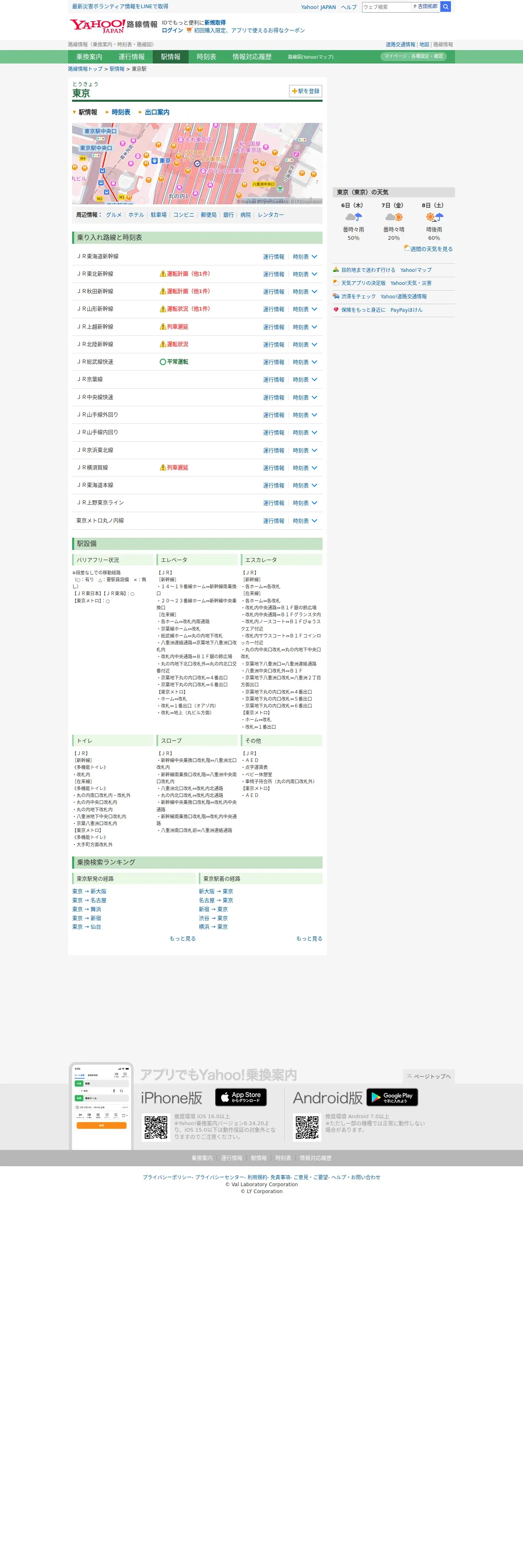Image resolution: width=523 pixels, height=1568 pixels.
Task: Click the warning icon for JR横須賀線
Action: click(x=163, y=467)
